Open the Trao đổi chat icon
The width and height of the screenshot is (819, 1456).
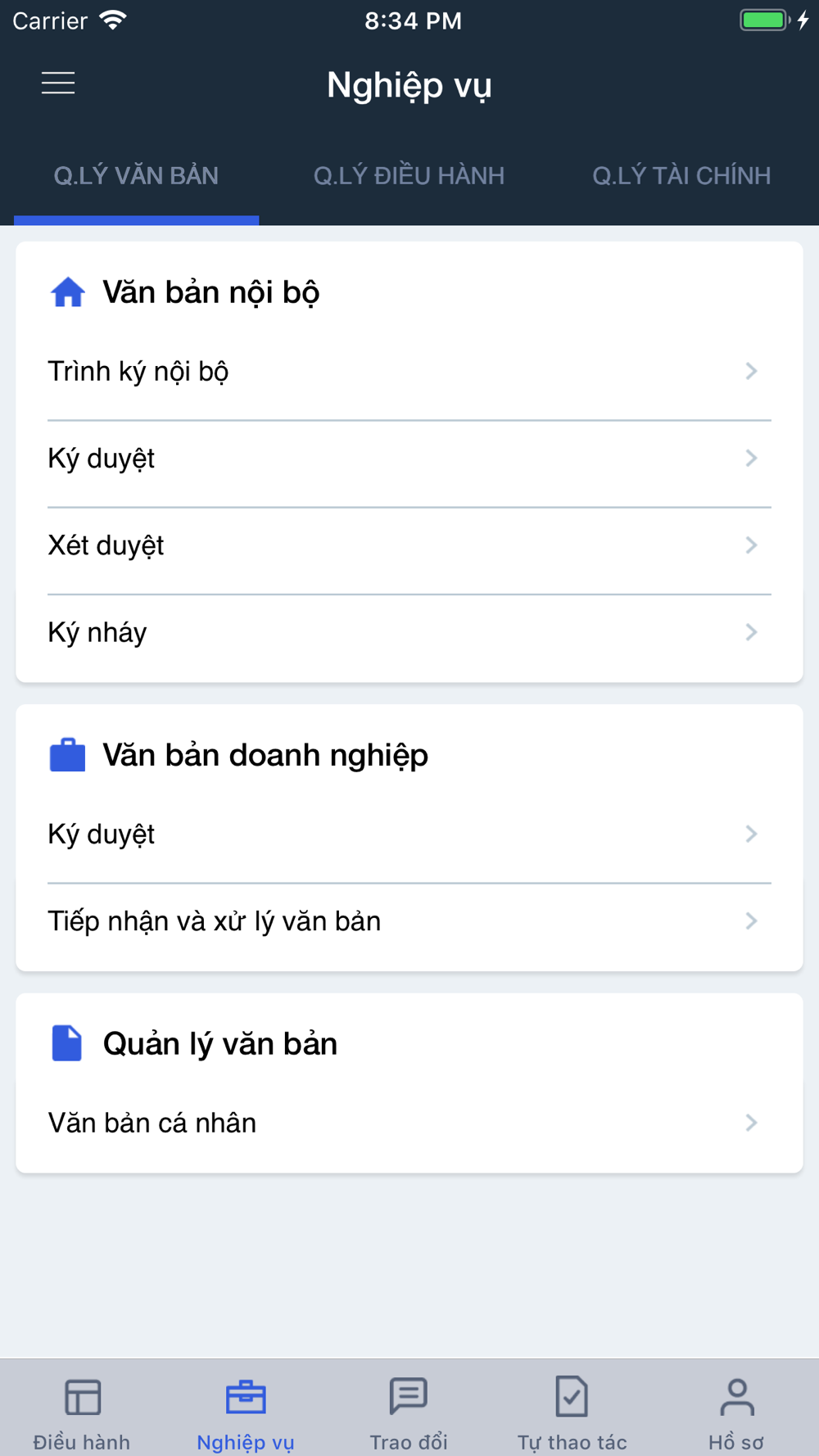[x=409, y=1396]
